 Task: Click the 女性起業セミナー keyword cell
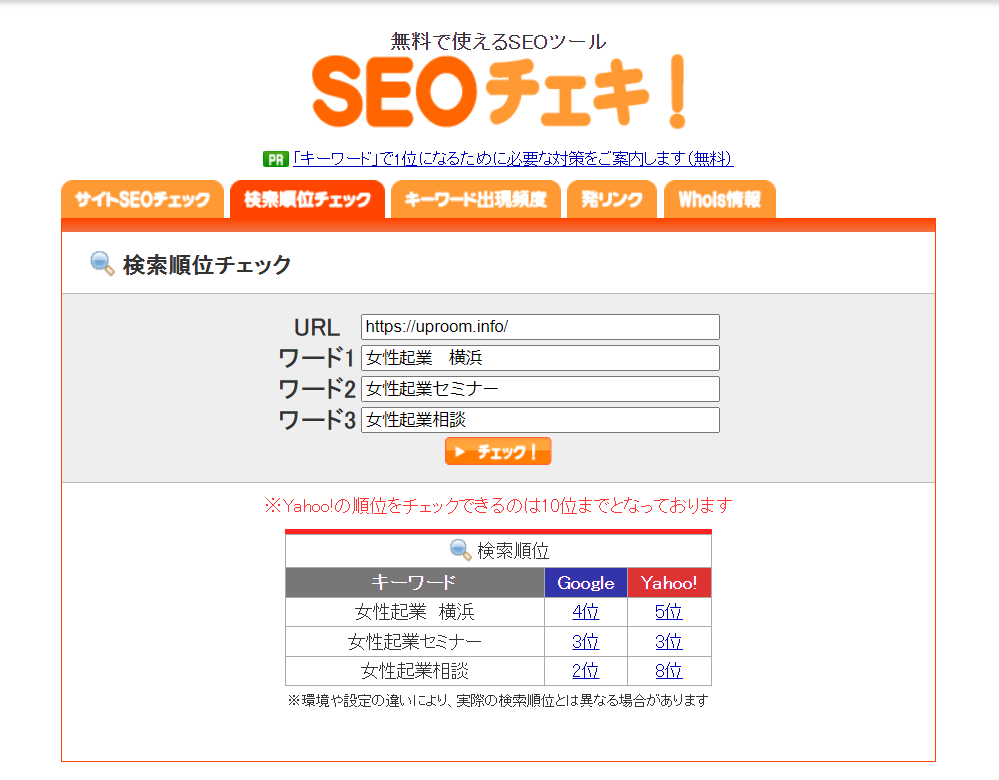point(415,642)
